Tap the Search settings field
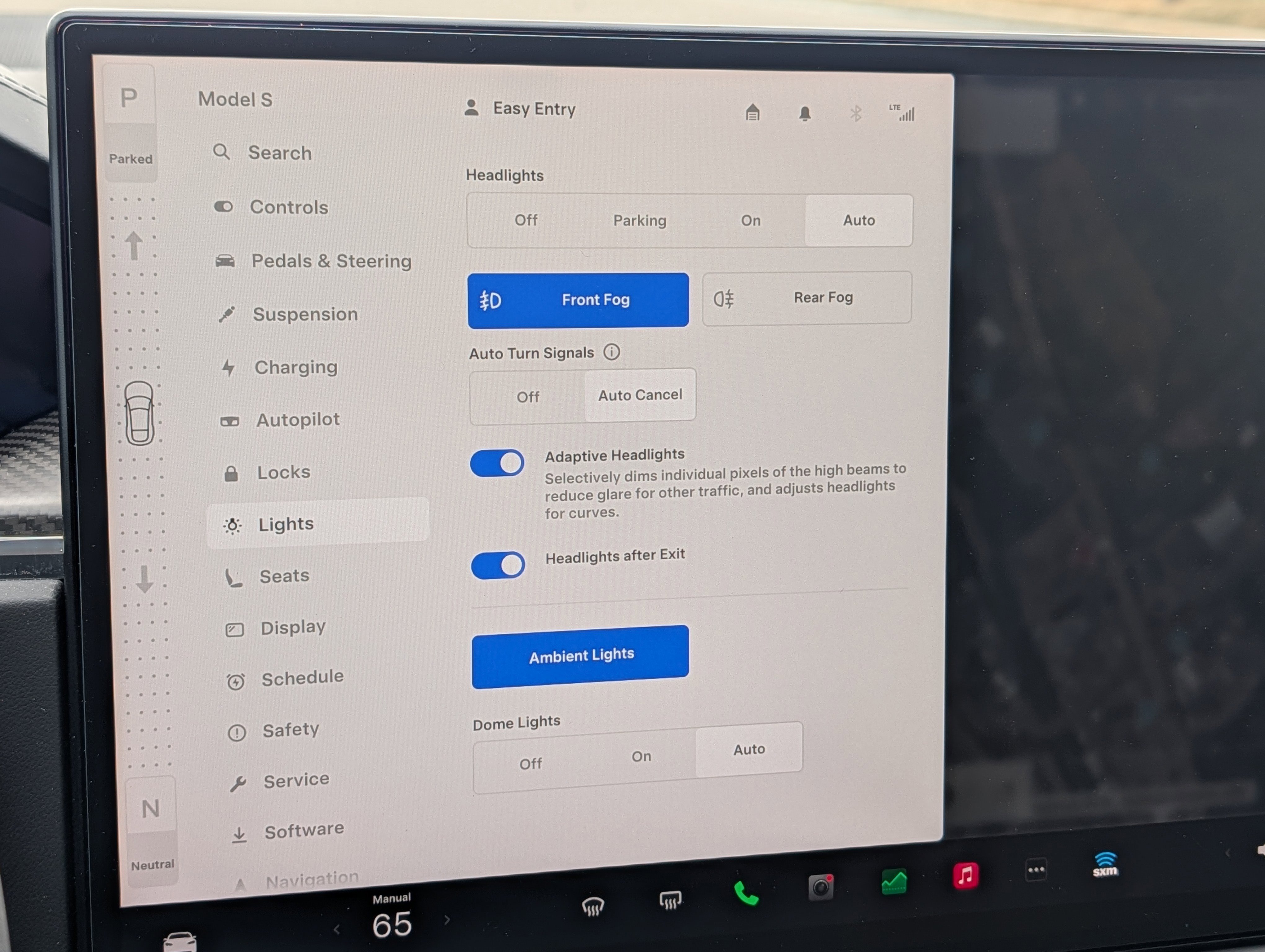1265x952 pixels. pos(280,153)
